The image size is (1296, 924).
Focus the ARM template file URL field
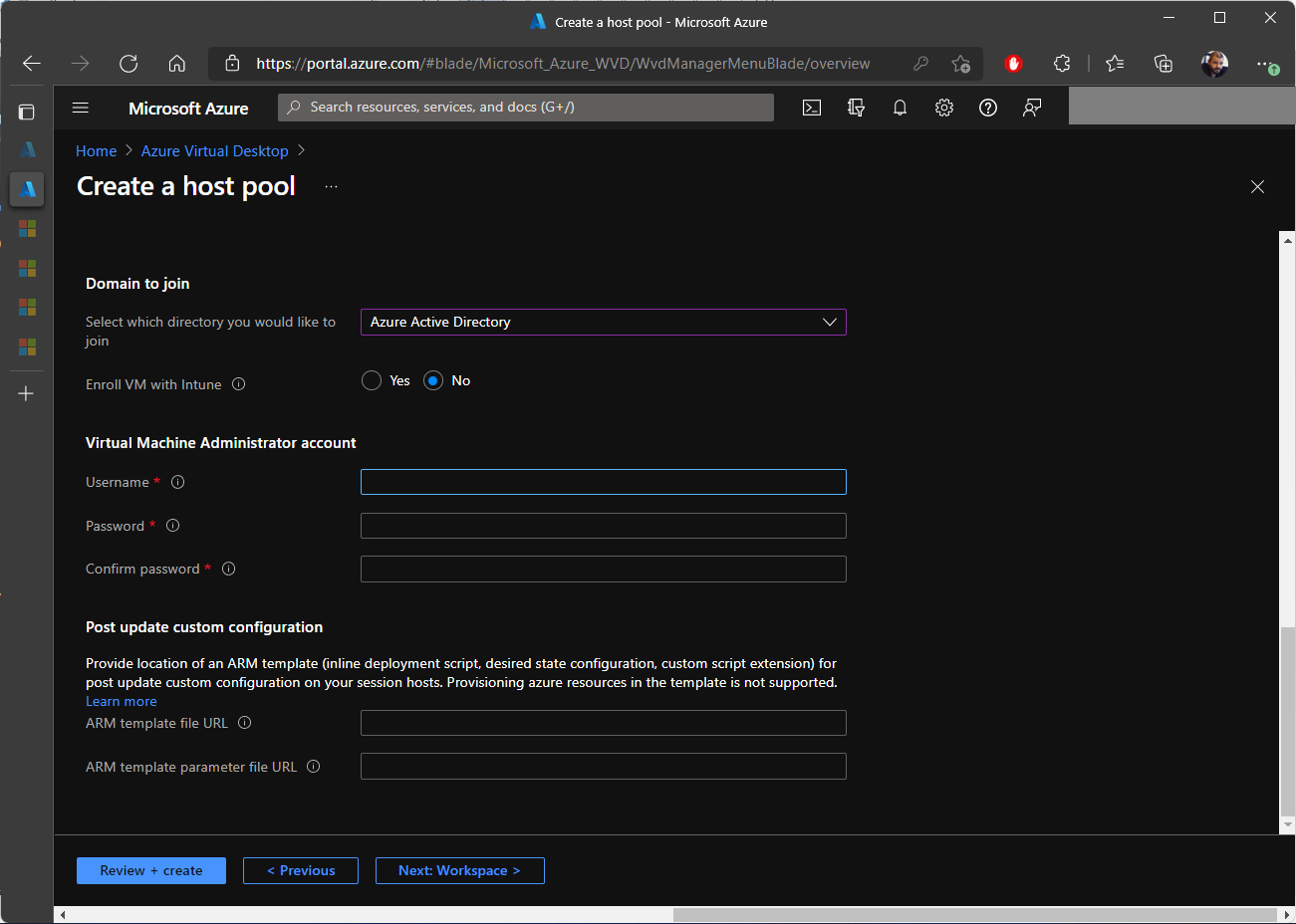(604, 723)
